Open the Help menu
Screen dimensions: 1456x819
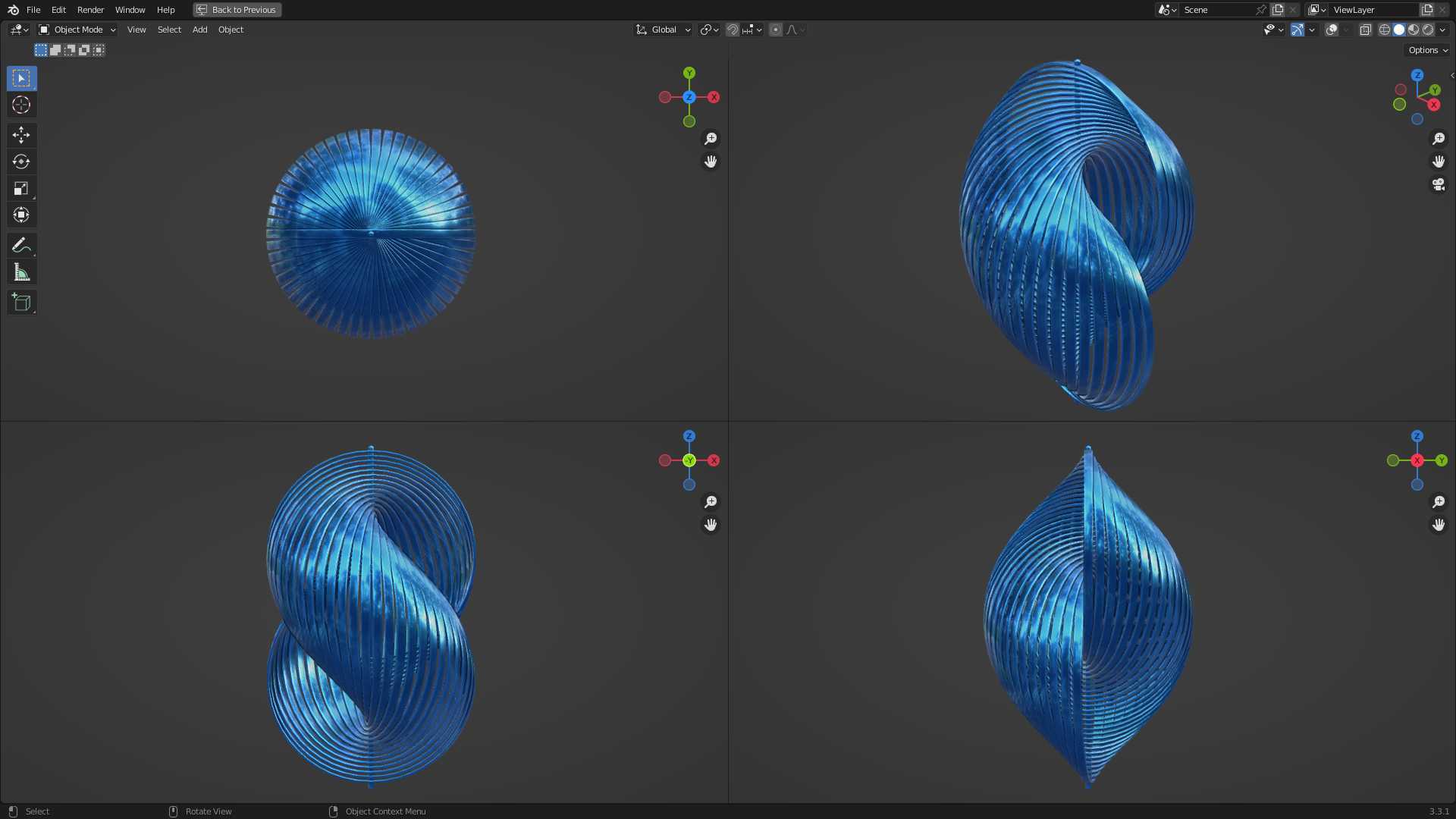165,10
